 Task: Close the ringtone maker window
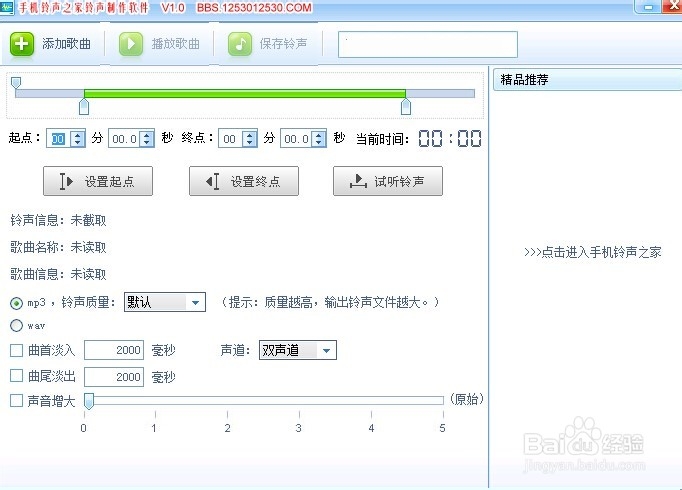[x=672, y=6]
